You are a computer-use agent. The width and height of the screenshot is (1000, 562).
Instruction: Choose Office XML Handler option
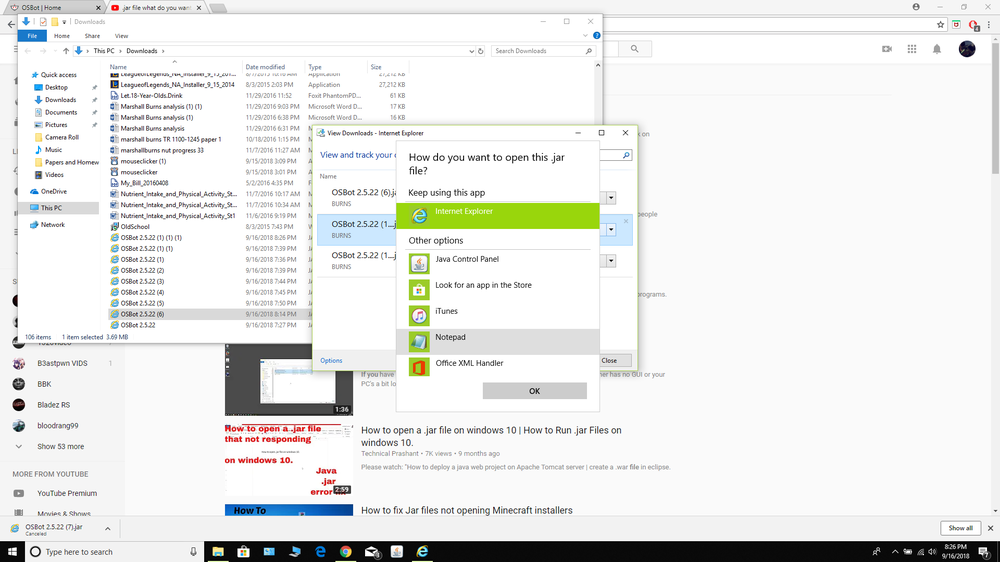(497, 367)
